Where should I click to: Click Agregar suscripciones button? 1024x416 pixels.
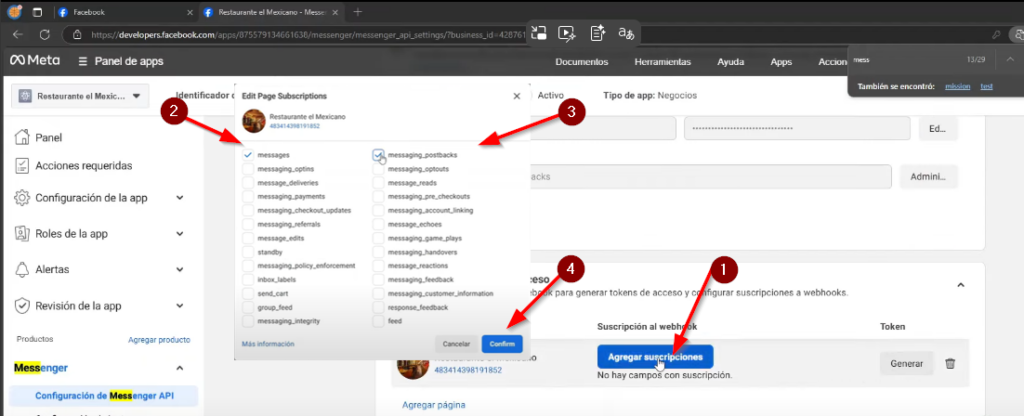(x=655, y=357)
